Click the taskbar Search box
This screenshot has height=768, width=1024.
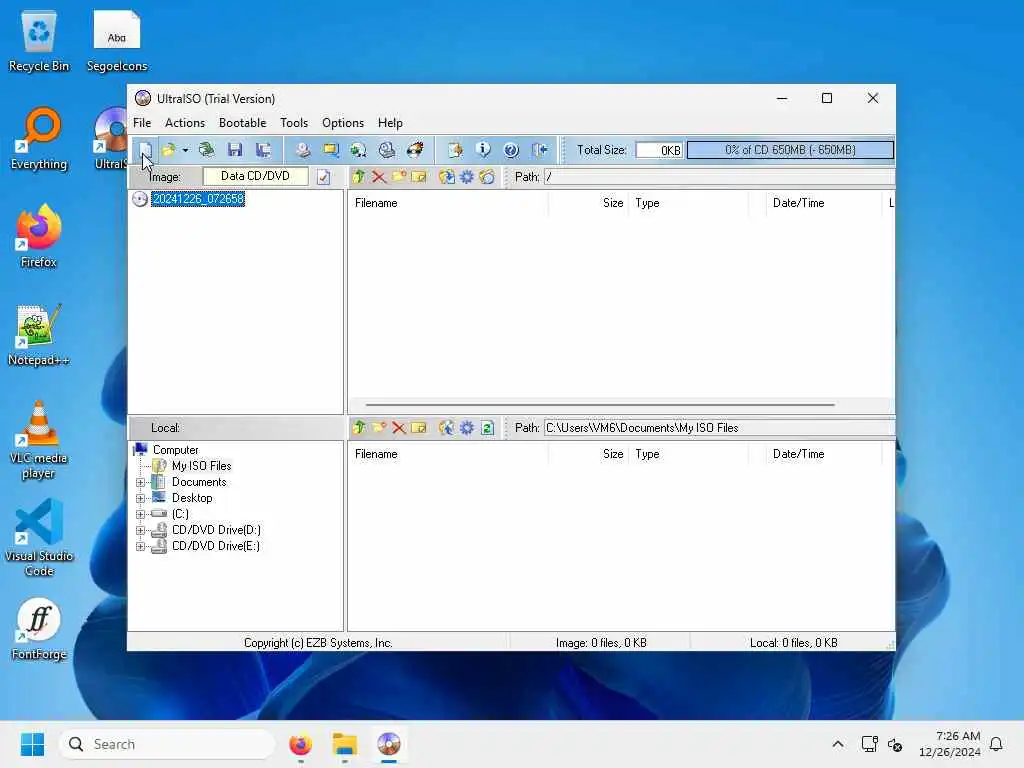(167, 744)
